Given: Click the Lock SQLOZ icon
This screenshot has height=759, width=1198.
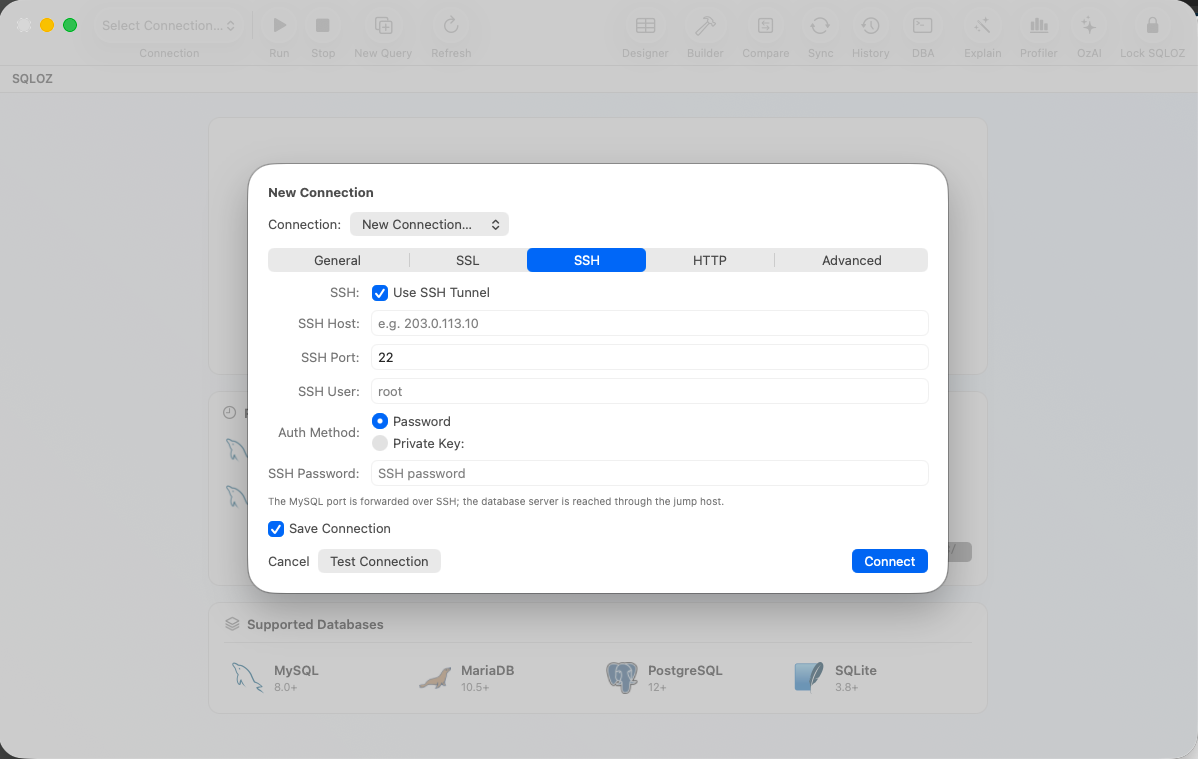Looking at the screenshot, I should coord(1152,26).
